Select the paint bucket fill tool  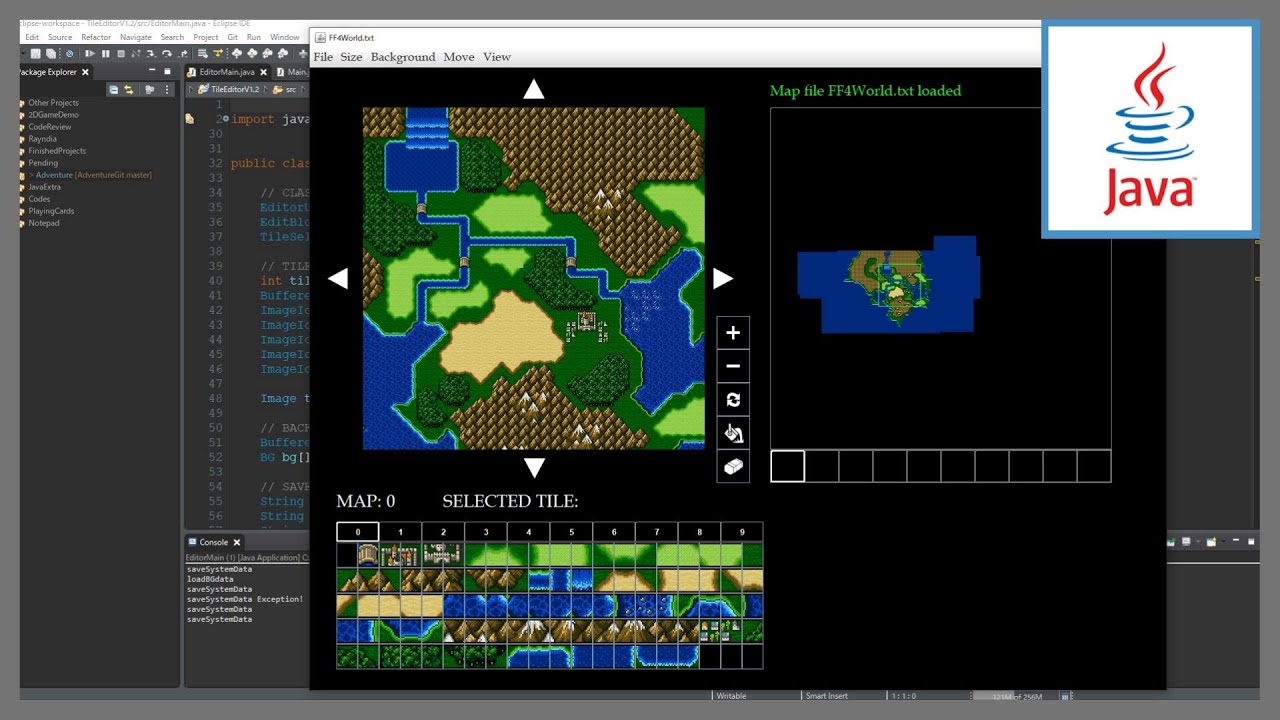point(733,433)
